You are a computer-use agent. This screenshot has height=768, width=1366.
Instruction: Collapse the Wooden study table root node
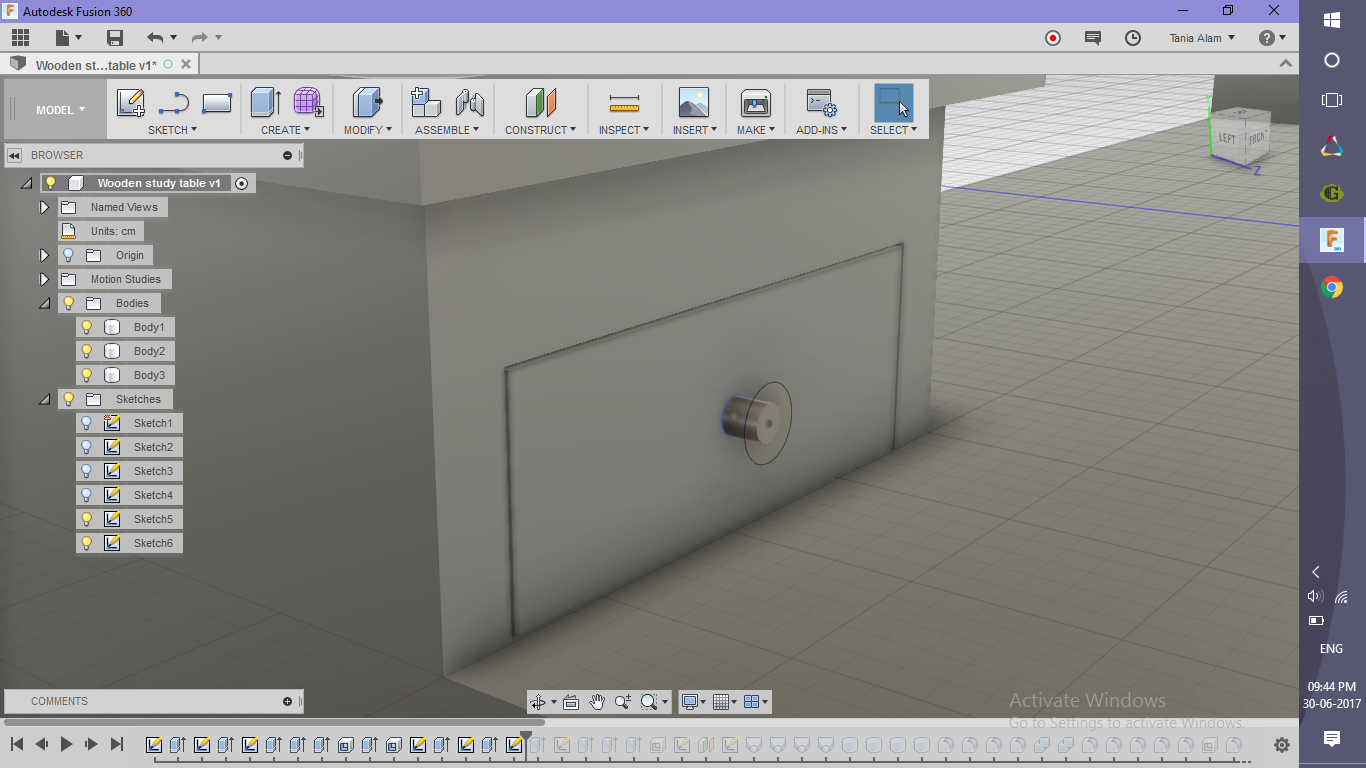tap(27, 184)
